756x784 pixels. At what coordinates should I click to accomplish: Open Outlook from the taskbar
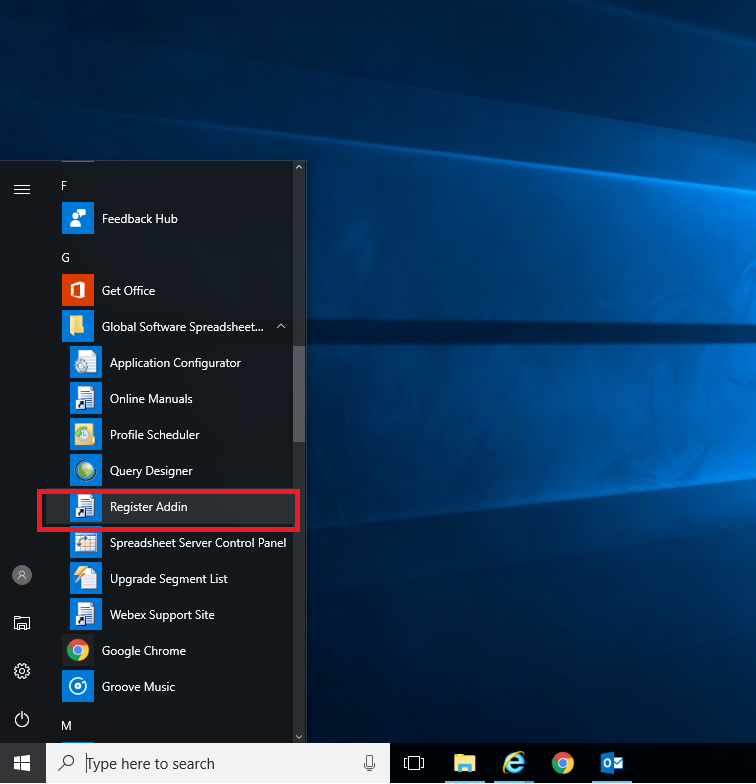(612, 764)
